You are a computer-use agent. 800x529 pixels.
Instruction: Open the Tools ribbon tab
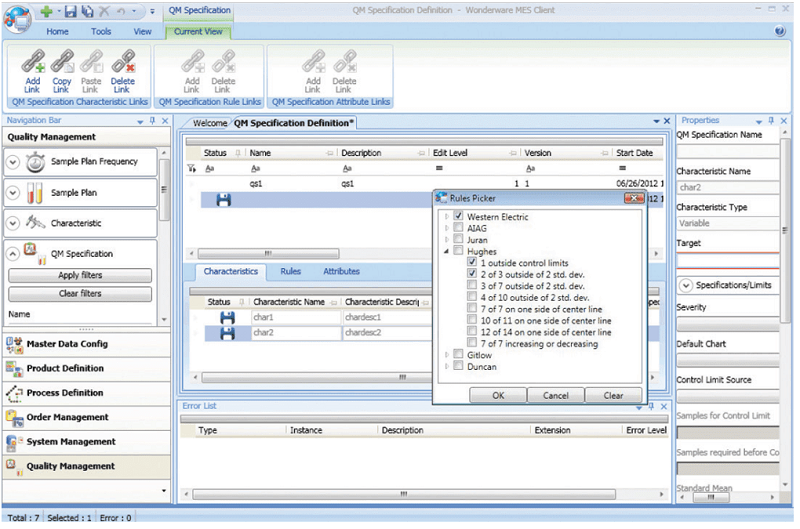[x=101, y=31]
